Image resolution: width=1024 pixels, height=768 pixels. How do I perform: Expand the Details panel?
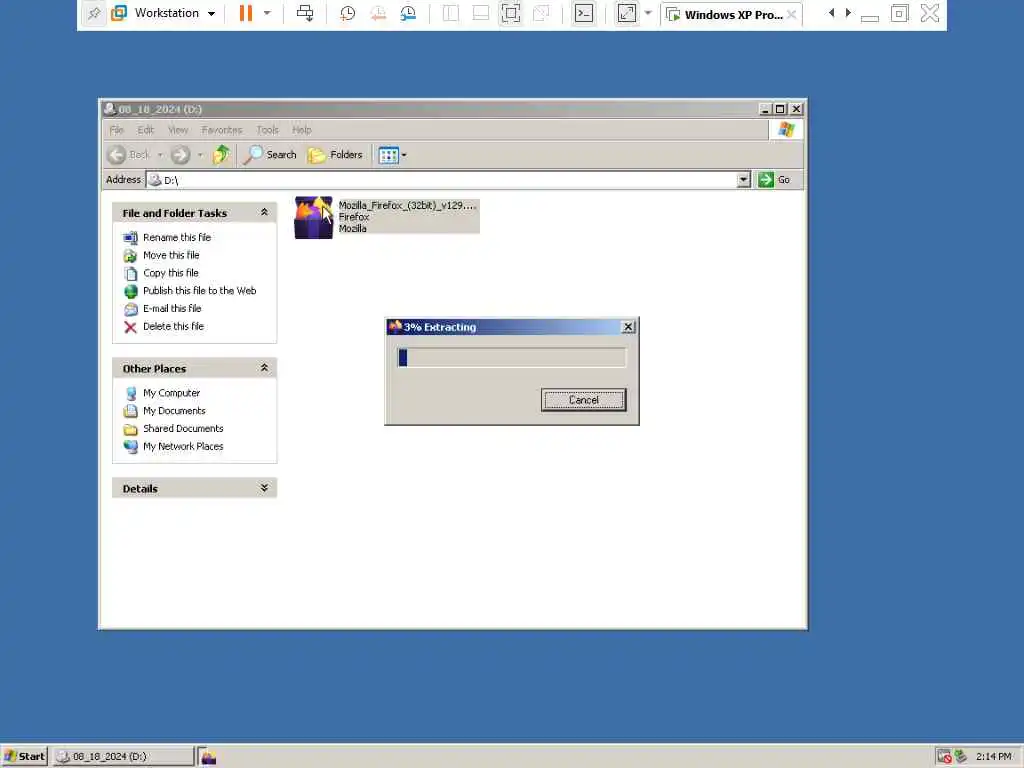264,488
